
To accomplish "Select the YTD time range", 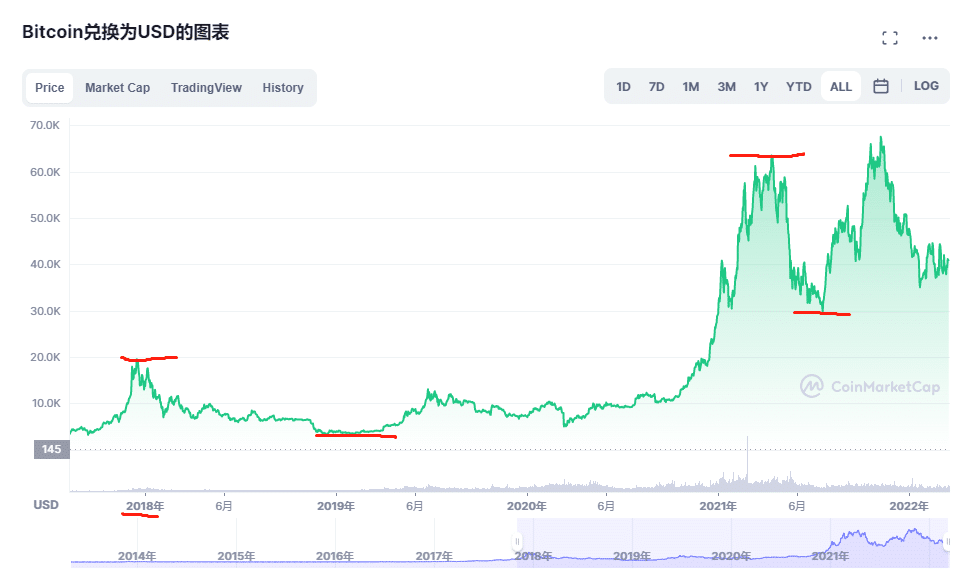I will click(798, 86).
